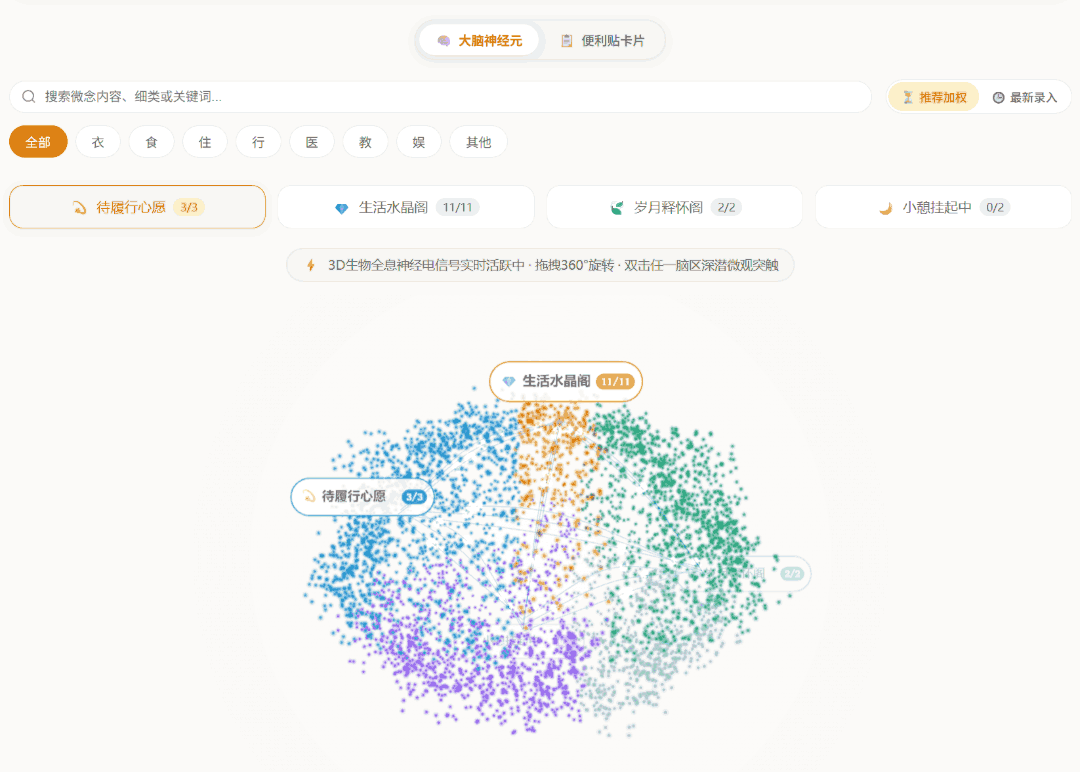Filter by the 食 category
1080x772 pixels.
point(152,142)
